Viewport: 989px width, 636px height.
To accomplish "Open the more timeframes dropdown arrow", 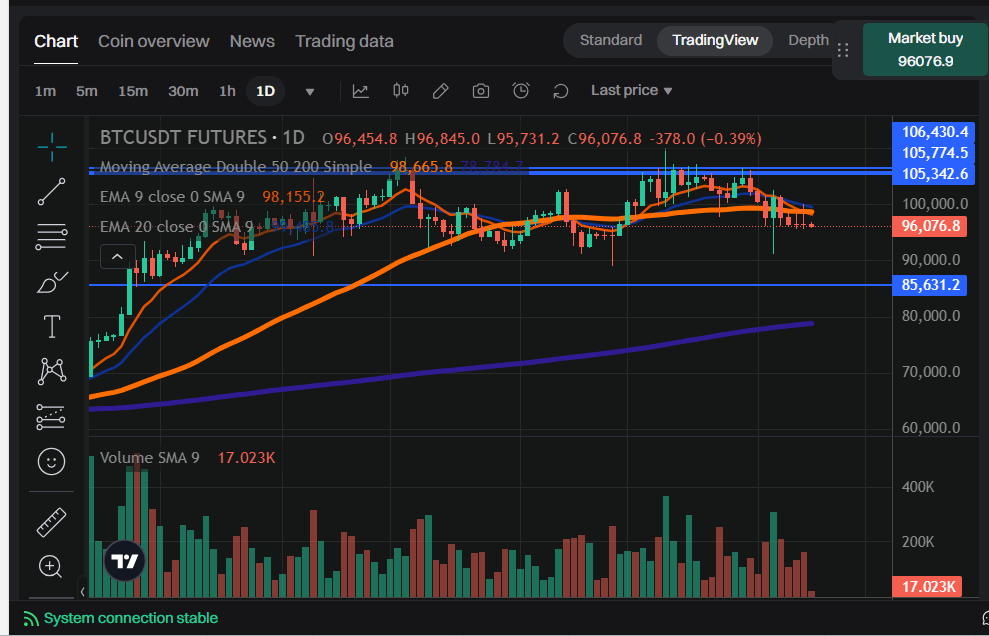I will pos(310,92).
